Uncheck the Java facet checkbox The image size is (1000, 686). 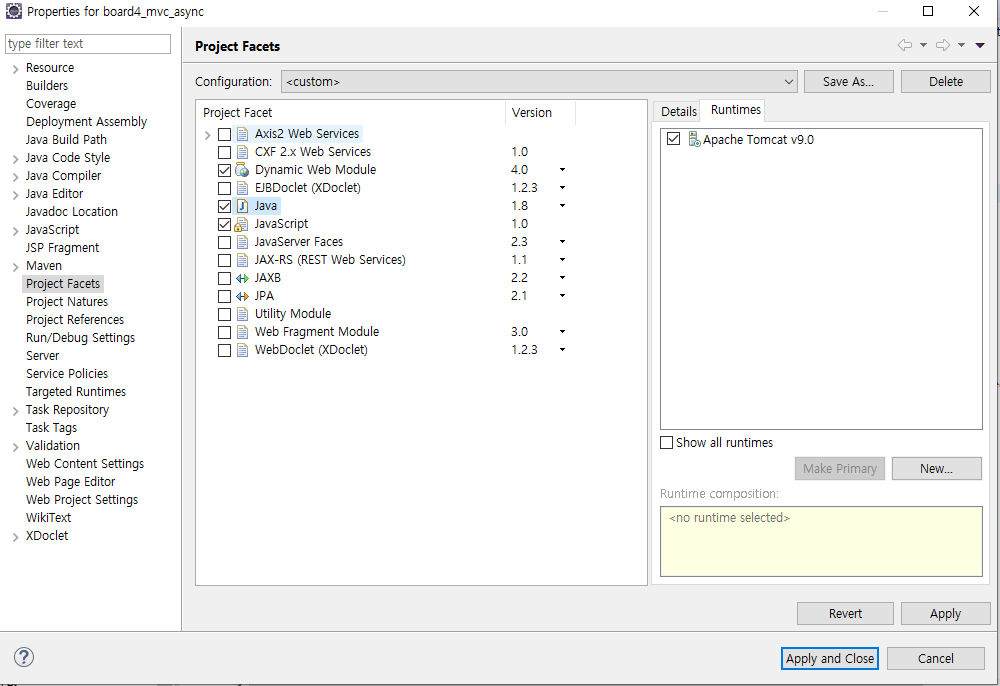click(x=224, y=207)
